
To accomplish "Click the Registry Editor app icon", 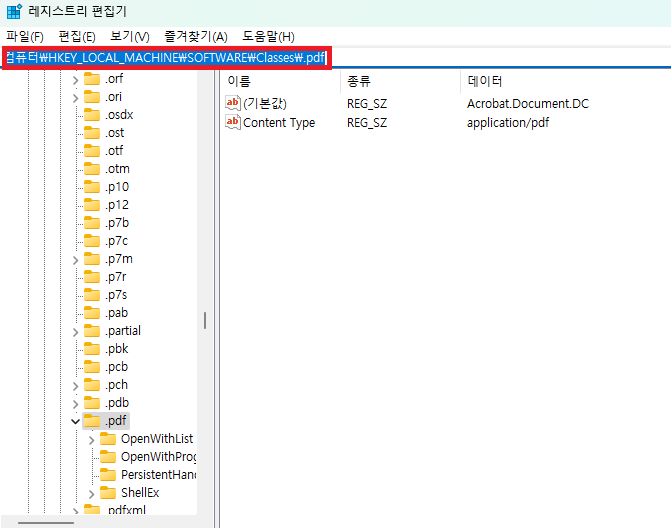I will click(14, 12).
